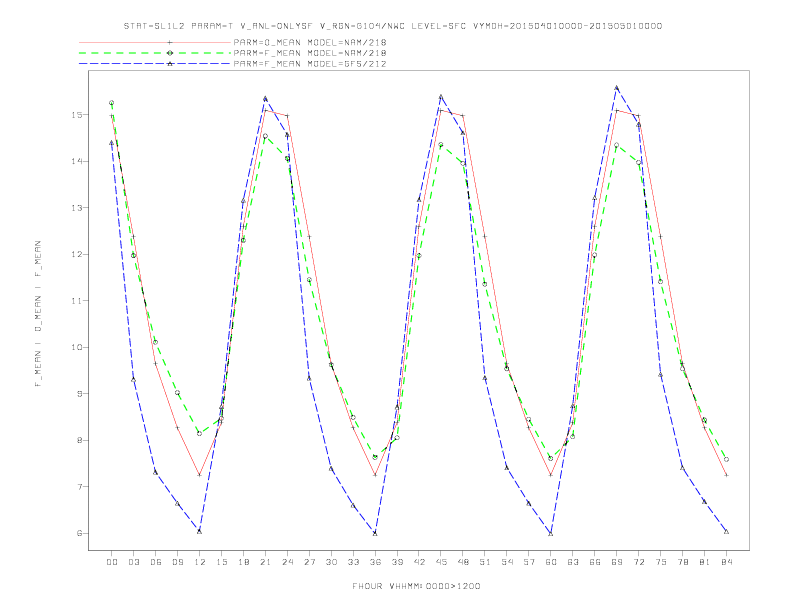The height and width of the screenshot is (612, 792).
Task: Click green NAM circle data point at hour 00
Action: click(112, 103)
